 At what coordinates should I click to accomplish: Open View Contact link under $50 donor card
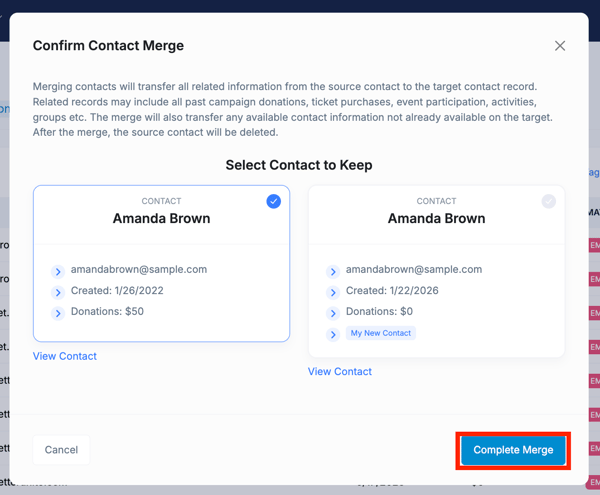65,356
